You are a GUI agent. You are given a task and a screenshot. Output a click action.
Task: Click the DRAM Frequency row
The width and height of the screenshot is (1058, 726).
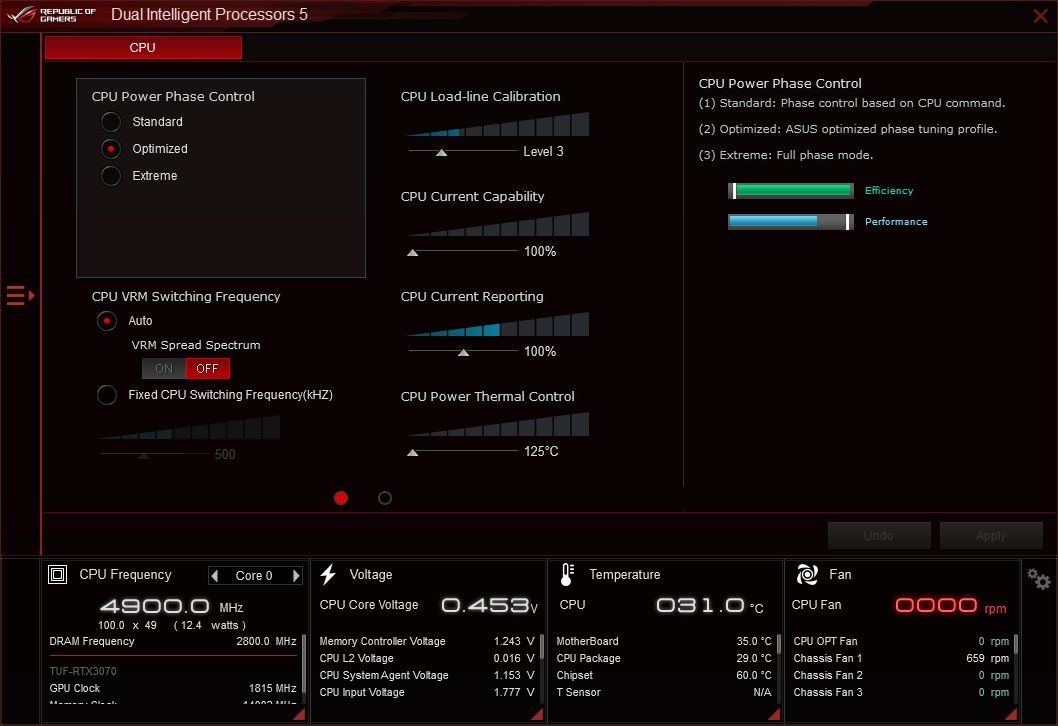[x=173, y=641]
